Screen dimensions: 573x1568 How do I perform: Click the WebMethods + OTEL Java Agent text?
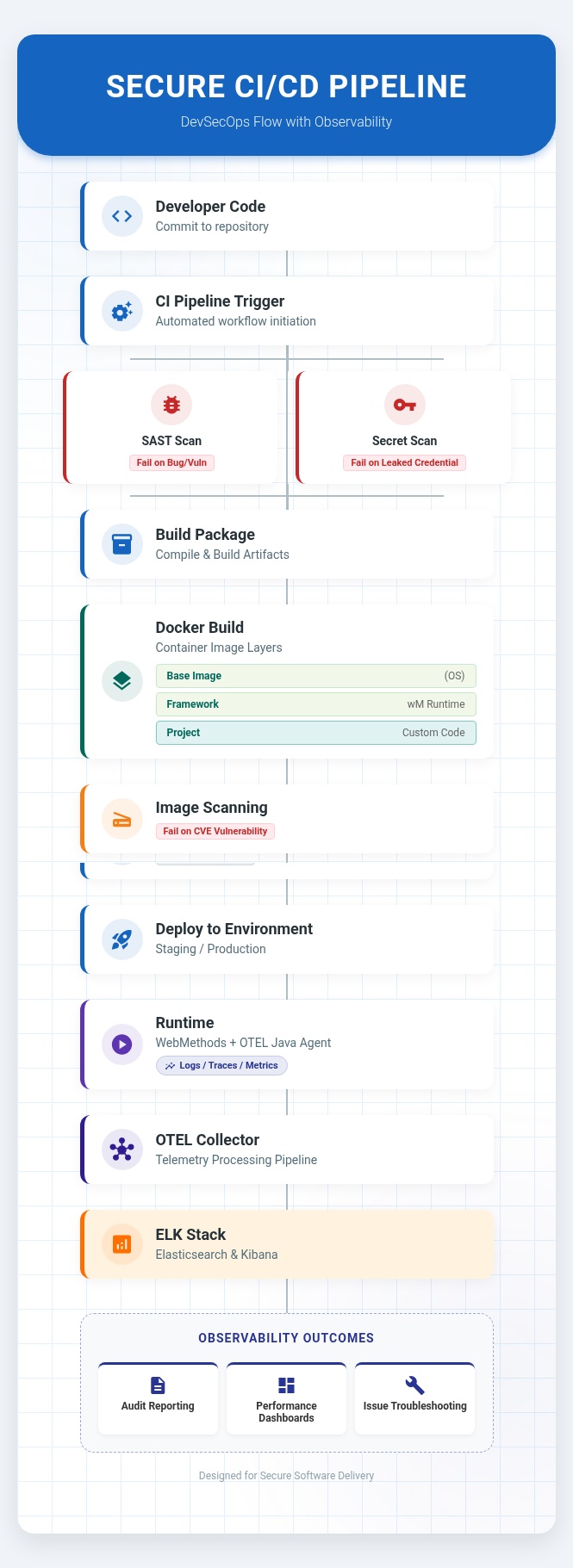point(243,1043)
